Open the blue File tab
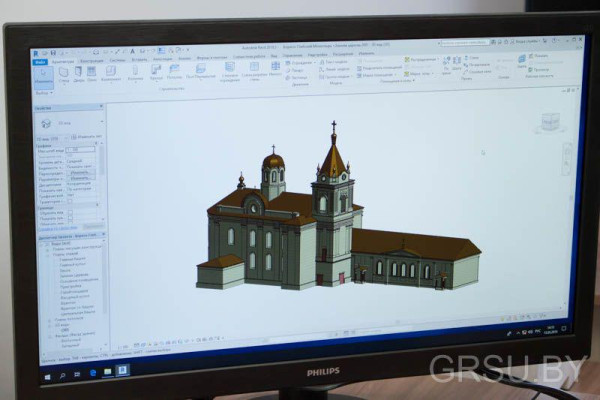The image size is (600, 400). [x=41, y=62]
